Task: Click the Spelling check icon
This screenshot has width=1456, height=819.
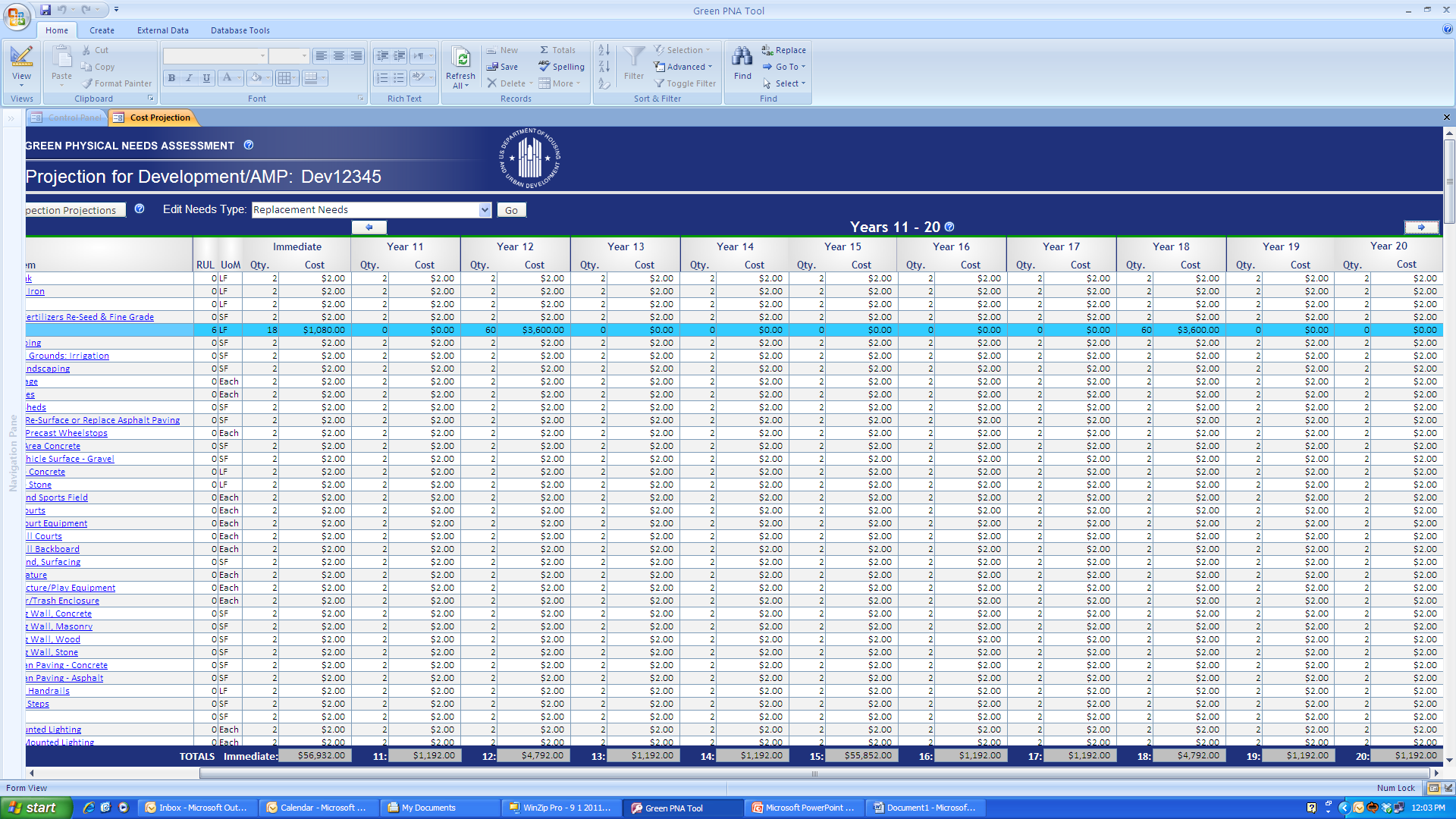Action: point(544,67)
